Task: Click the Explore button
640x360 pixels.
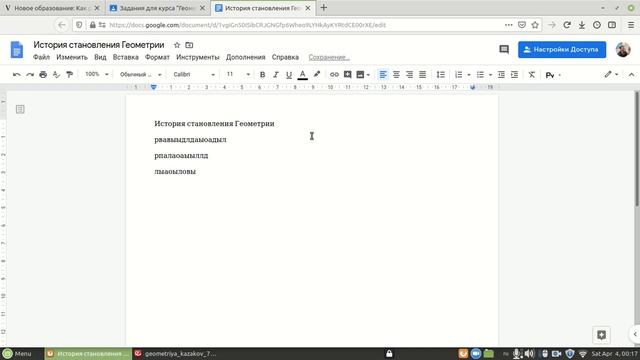Action: point(601,335)
